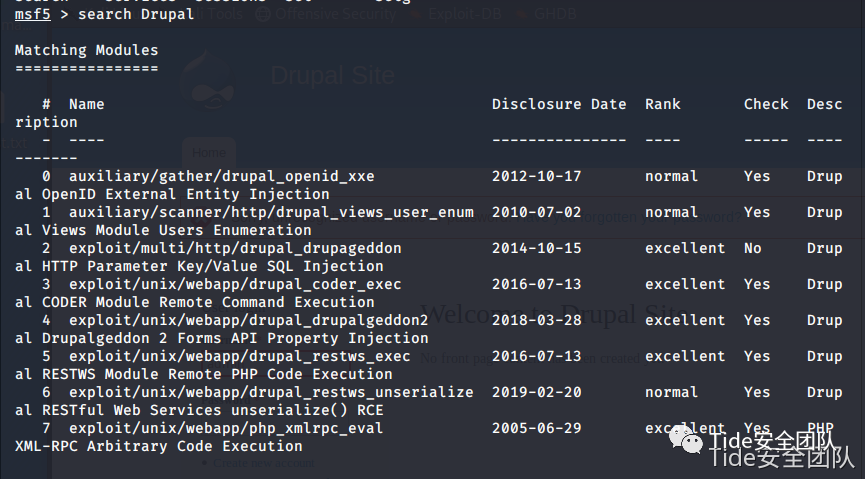Click description 'RESTful Web Services unserialize() RCE'
865x479 pixels.
(x=212, y=409)
